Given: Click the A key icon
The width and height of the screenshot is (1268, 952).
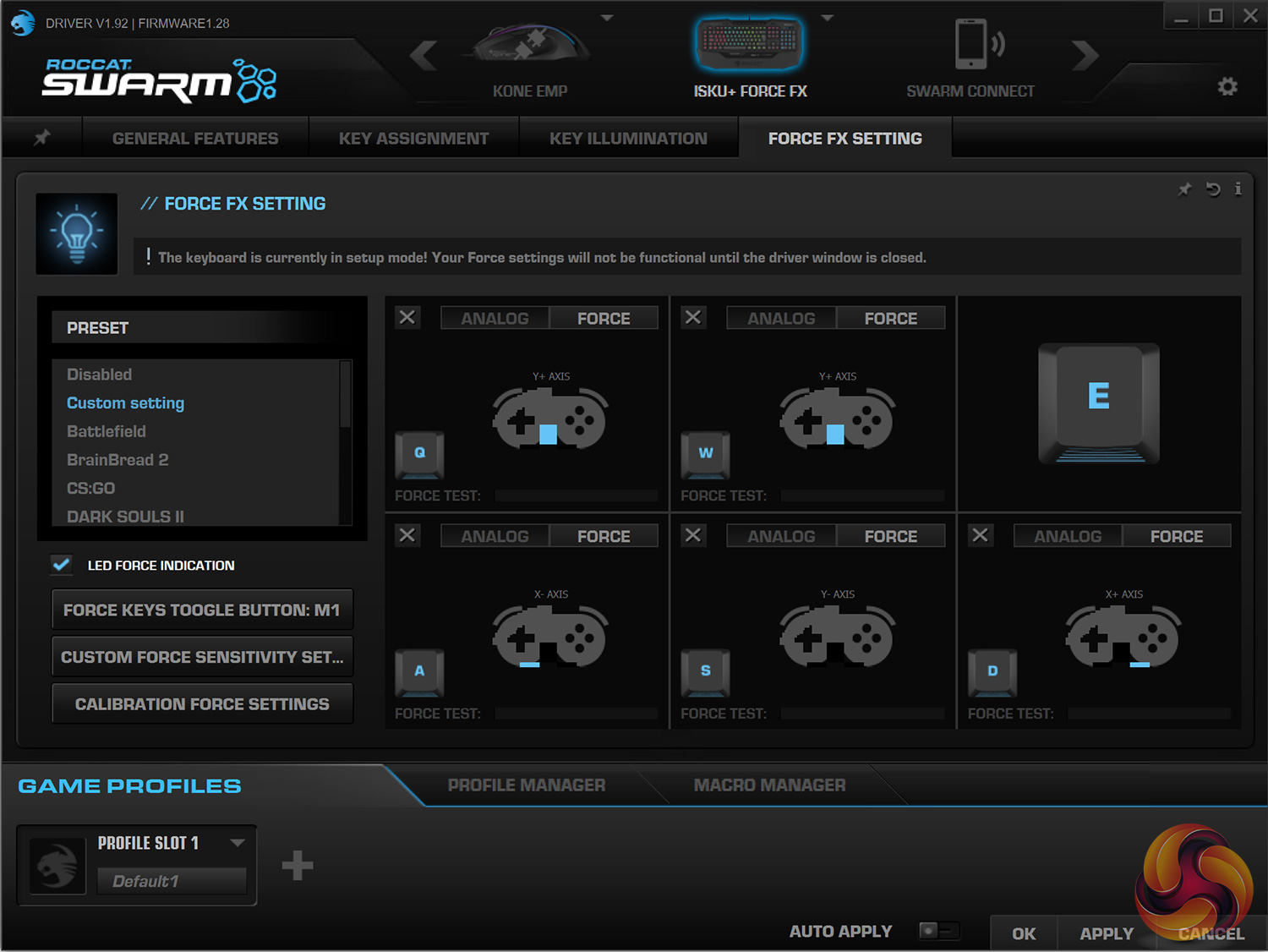Looking at the screenshot, I should (x=419, y=673).
